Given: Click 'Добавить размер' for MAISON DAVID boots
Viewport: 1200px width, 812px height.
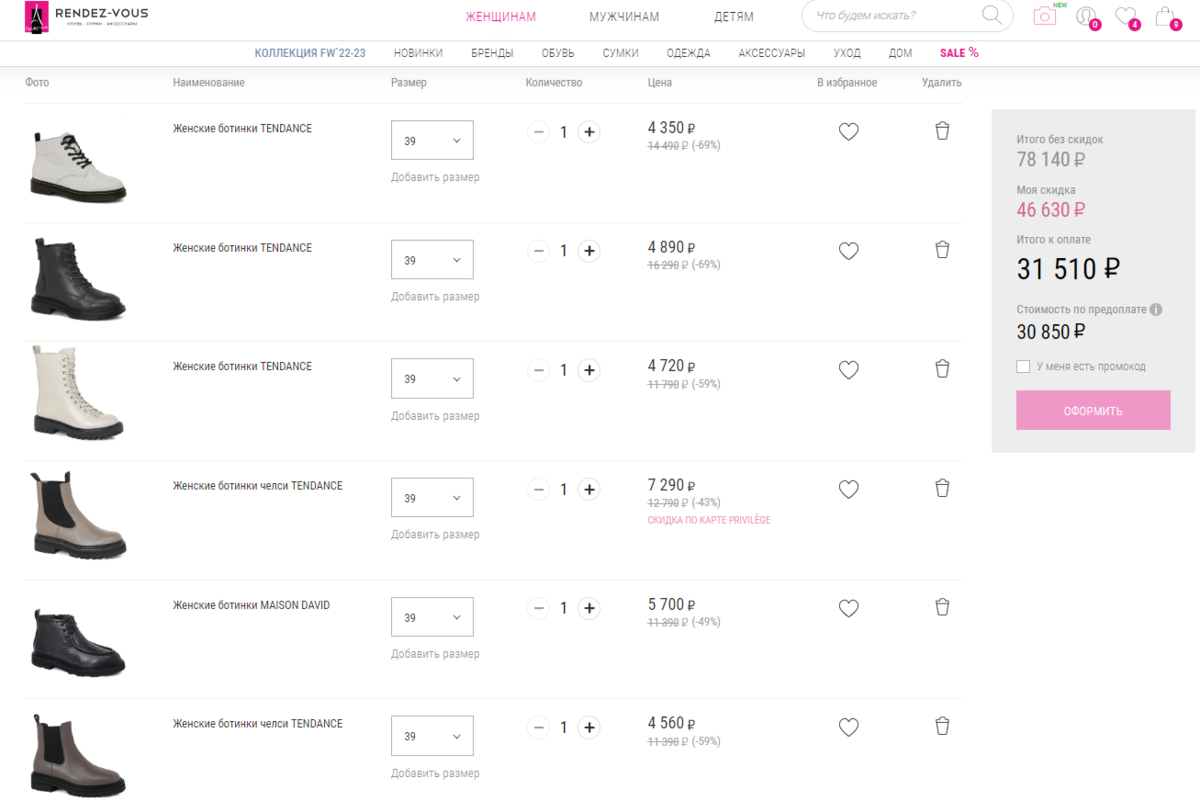Looking at the screenshot, I should point(435,653).
